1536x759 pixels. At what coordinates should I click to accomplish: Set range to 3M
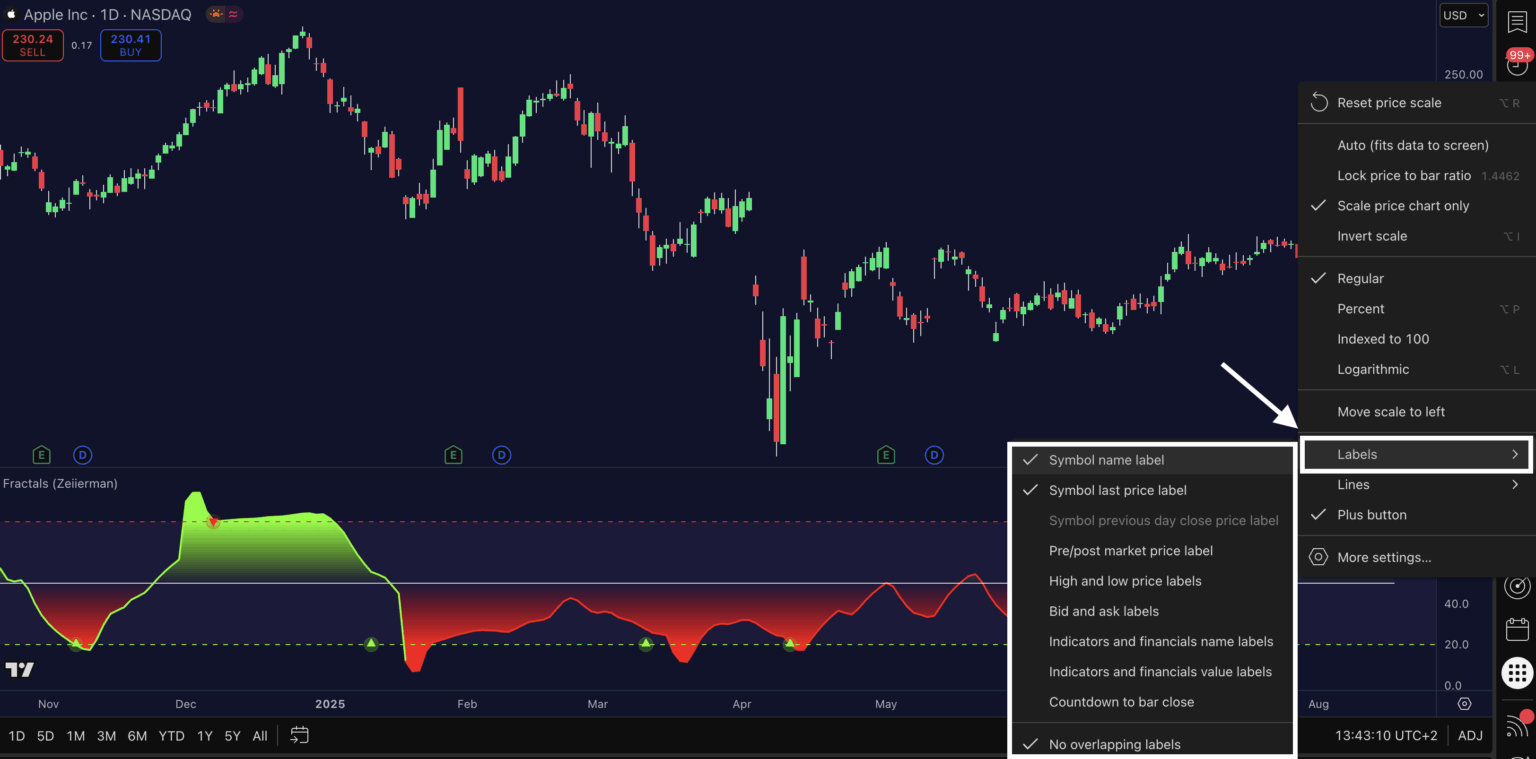point(106,736)
